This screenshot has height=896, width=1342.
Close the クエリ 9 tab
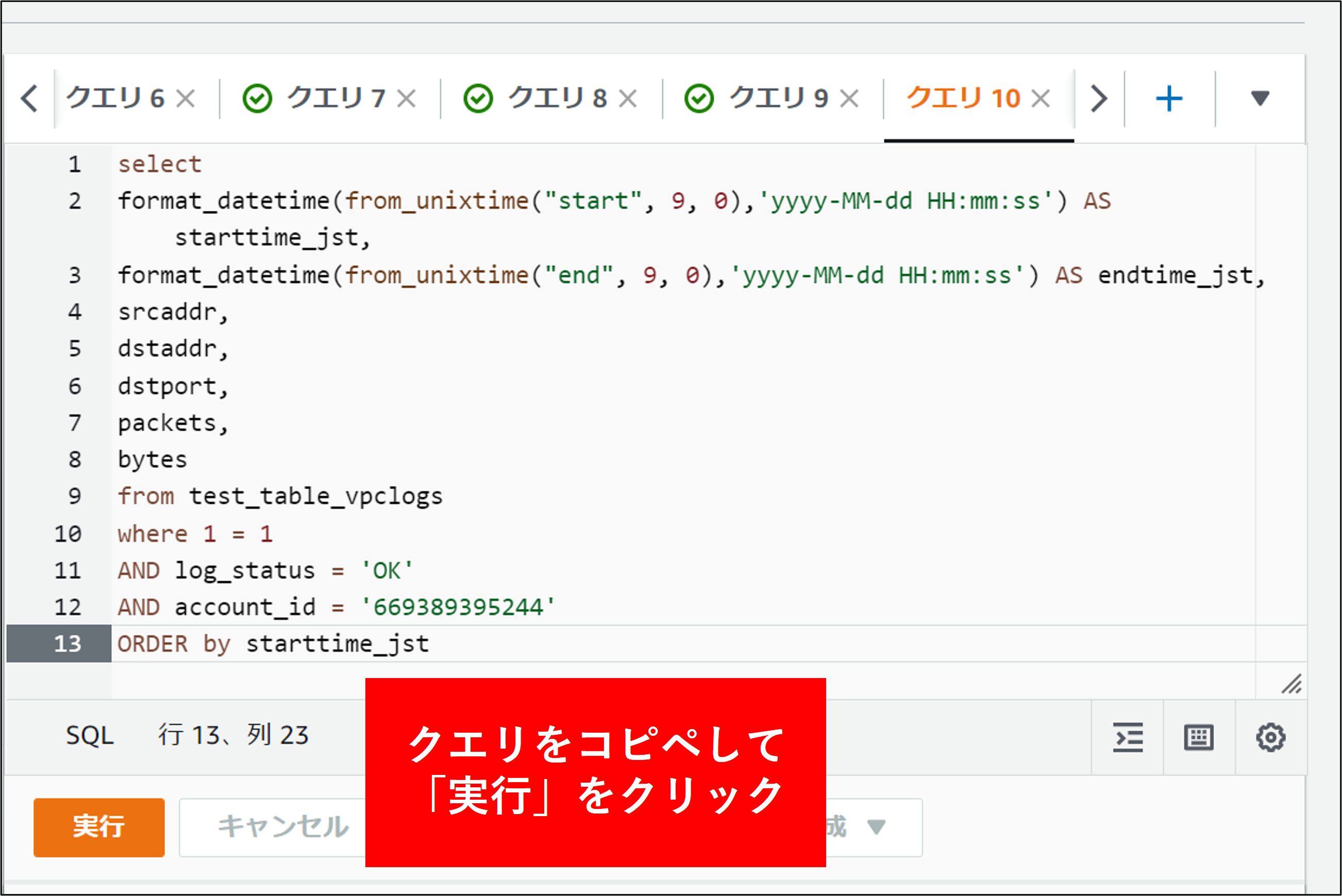(x=849, y=98)
